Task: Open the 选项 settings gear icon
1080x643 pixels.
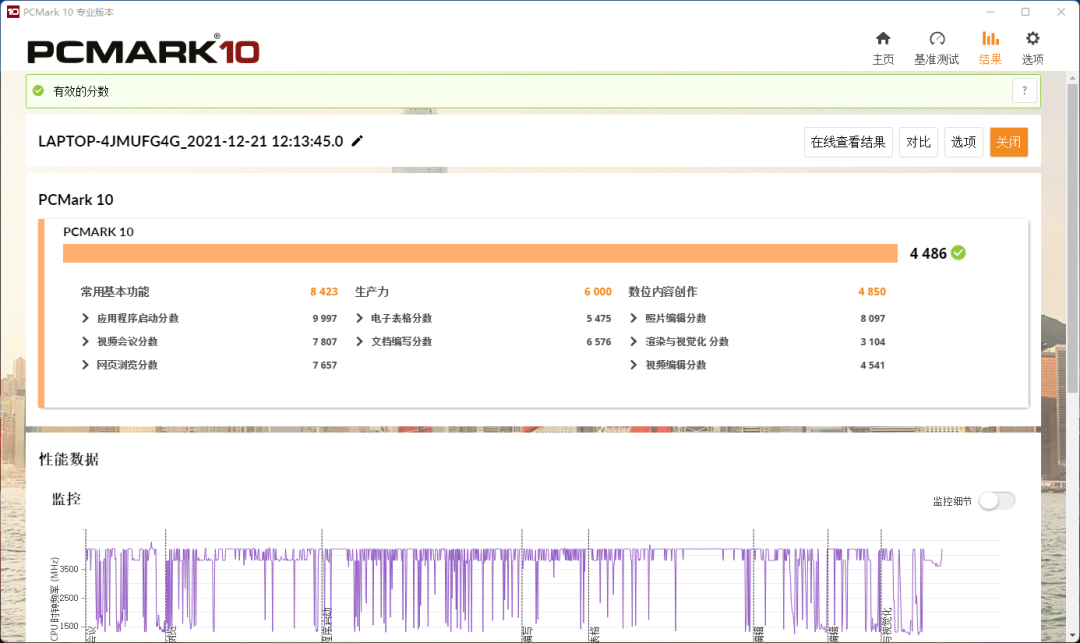Action: (1032, 39)
